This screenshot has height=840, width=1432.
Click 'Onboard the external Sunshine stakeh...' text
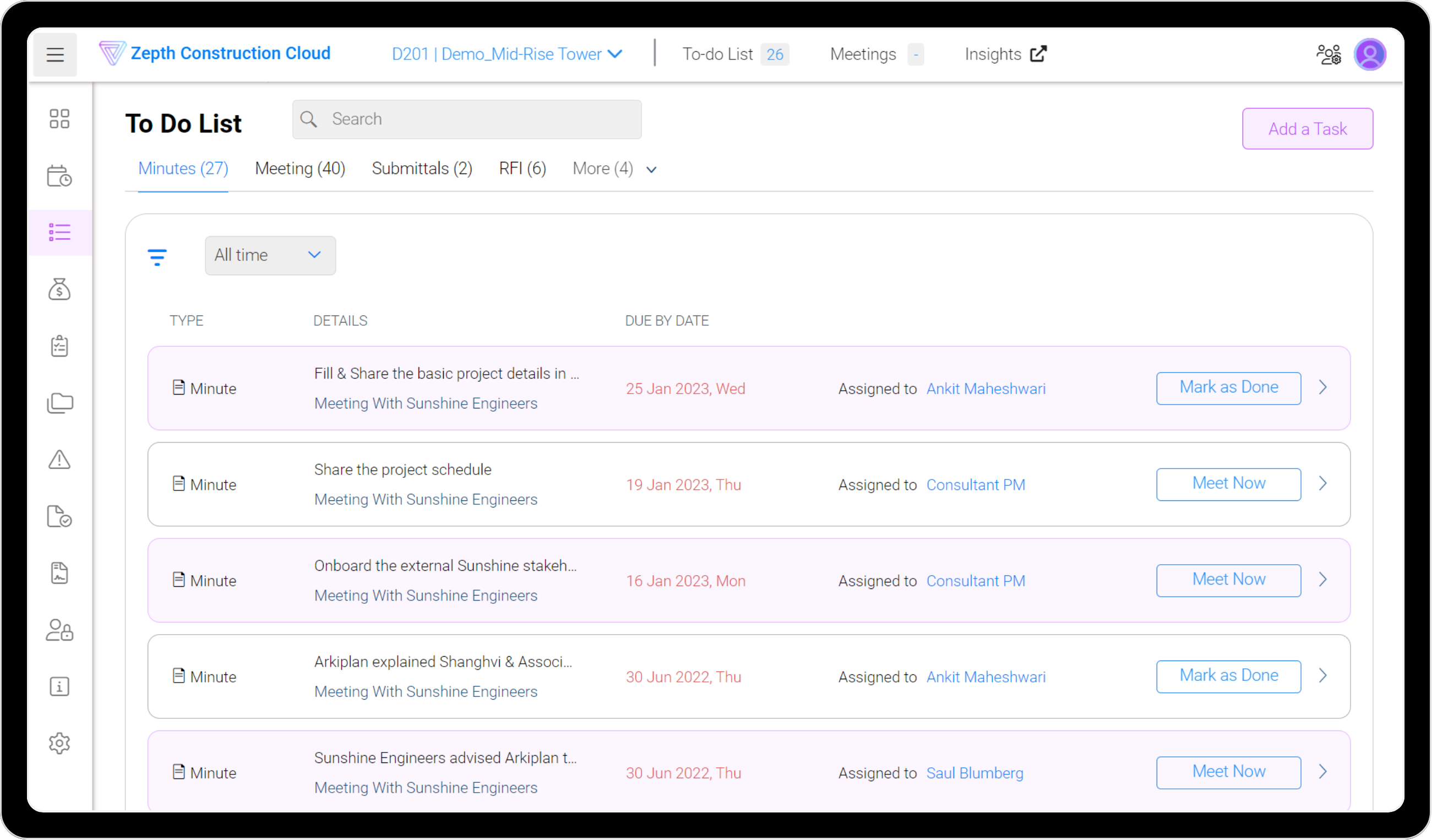pyautogui.click(x=445, y=565)
